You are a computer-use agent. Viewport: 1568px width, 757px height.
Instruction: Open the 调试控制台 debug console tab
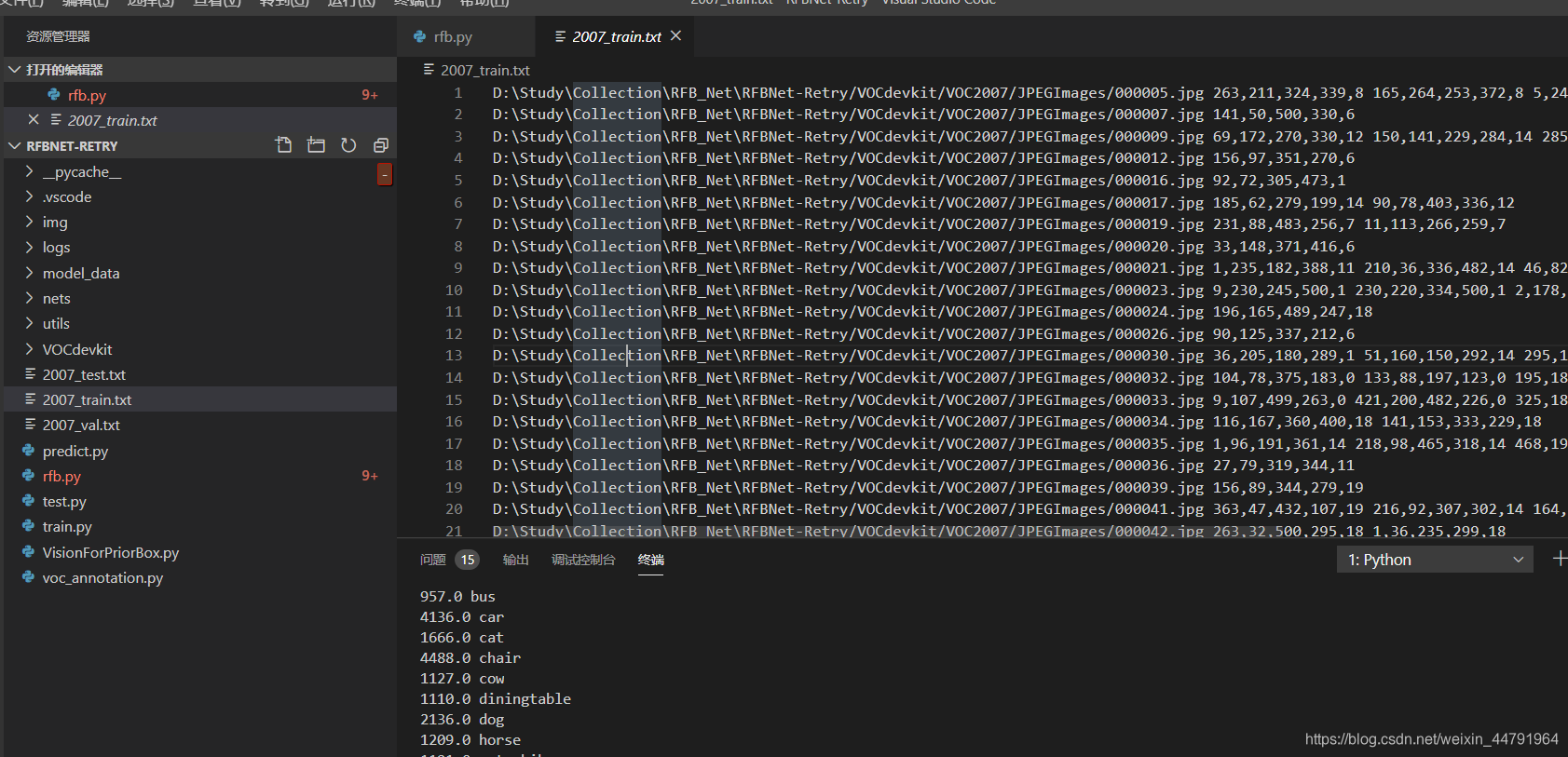583,560
